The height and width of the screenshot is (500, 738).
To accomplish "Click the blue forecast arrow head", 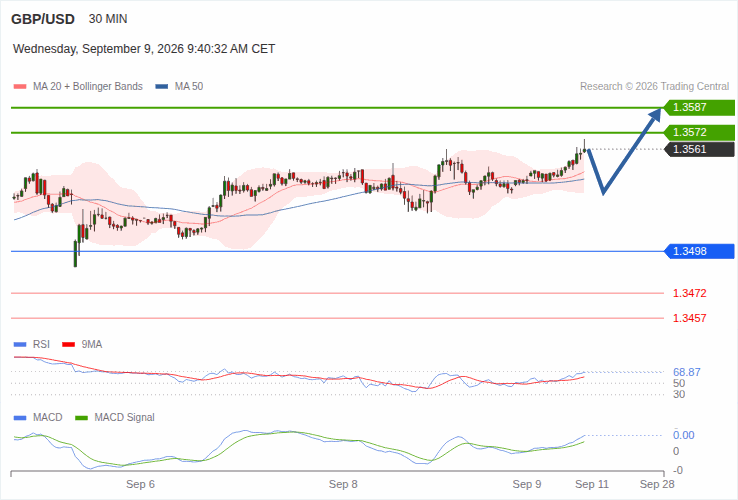I will point(655,115).
